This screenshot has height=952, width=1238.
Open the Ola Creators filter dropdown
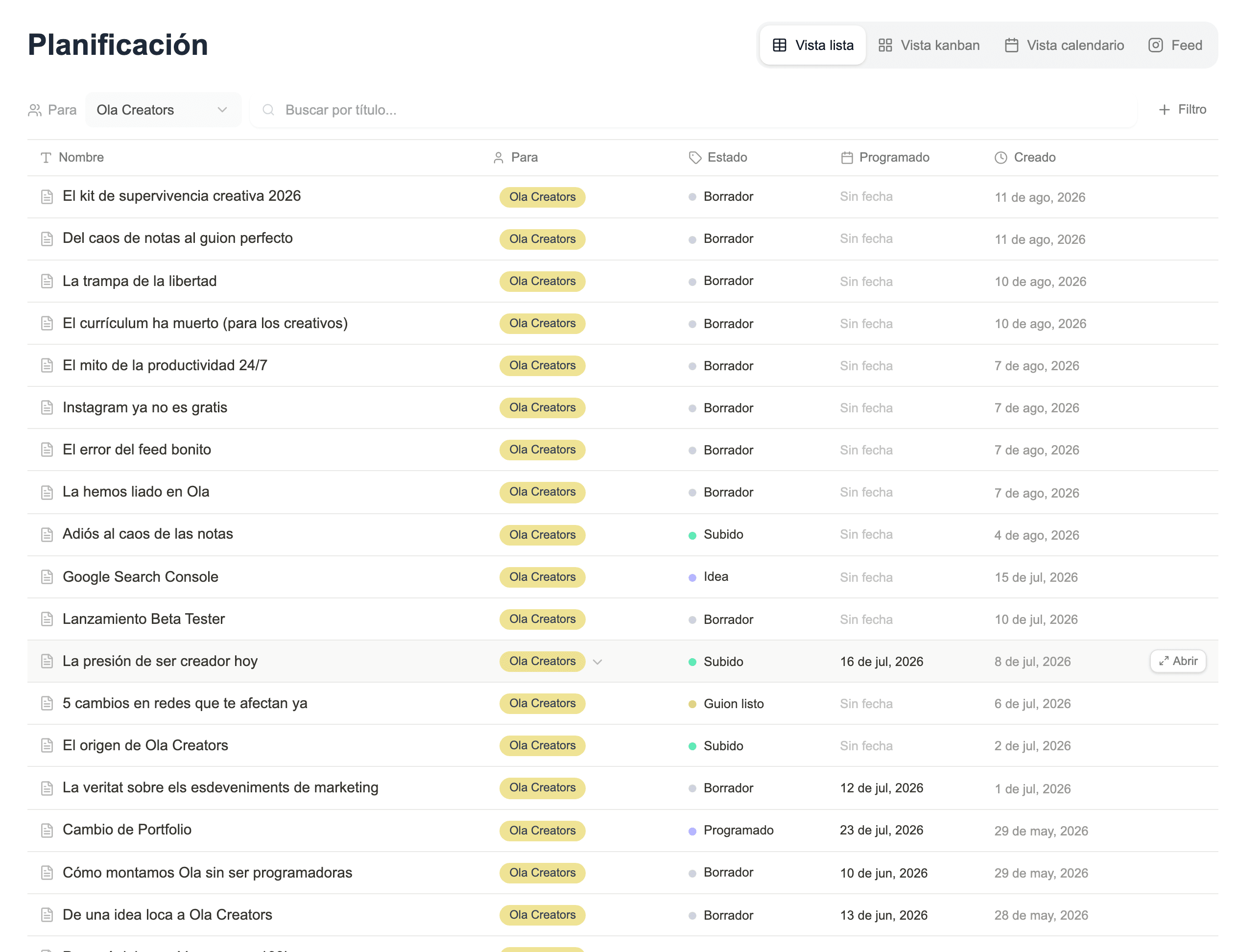pyautogui.click(x=163, y=110)
